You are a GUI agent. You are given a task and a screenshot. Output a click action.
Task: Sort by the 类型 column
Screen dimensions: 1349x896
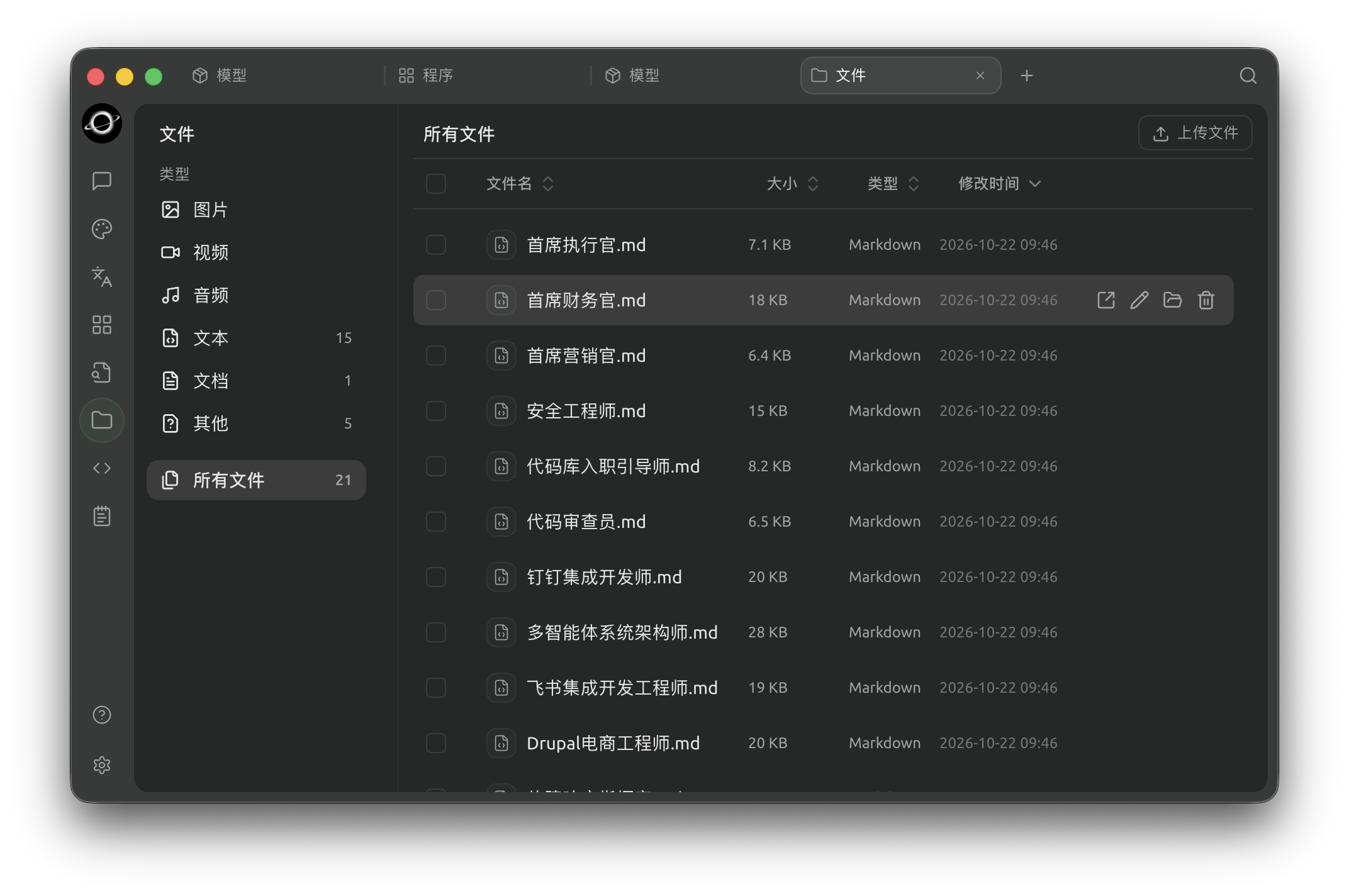[893, 184]
